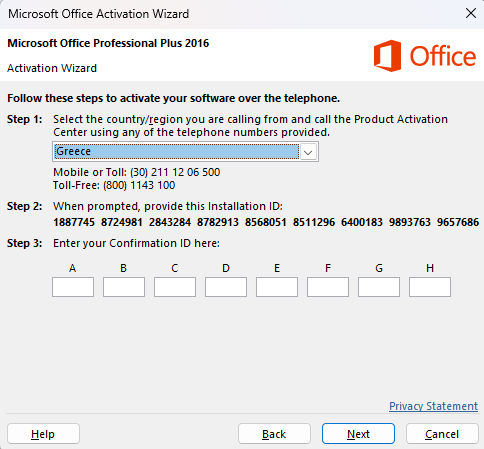Focus Confirmation ID field A
Image resolution: width=484 pixels, height=449 pixels.
point(73,287)
